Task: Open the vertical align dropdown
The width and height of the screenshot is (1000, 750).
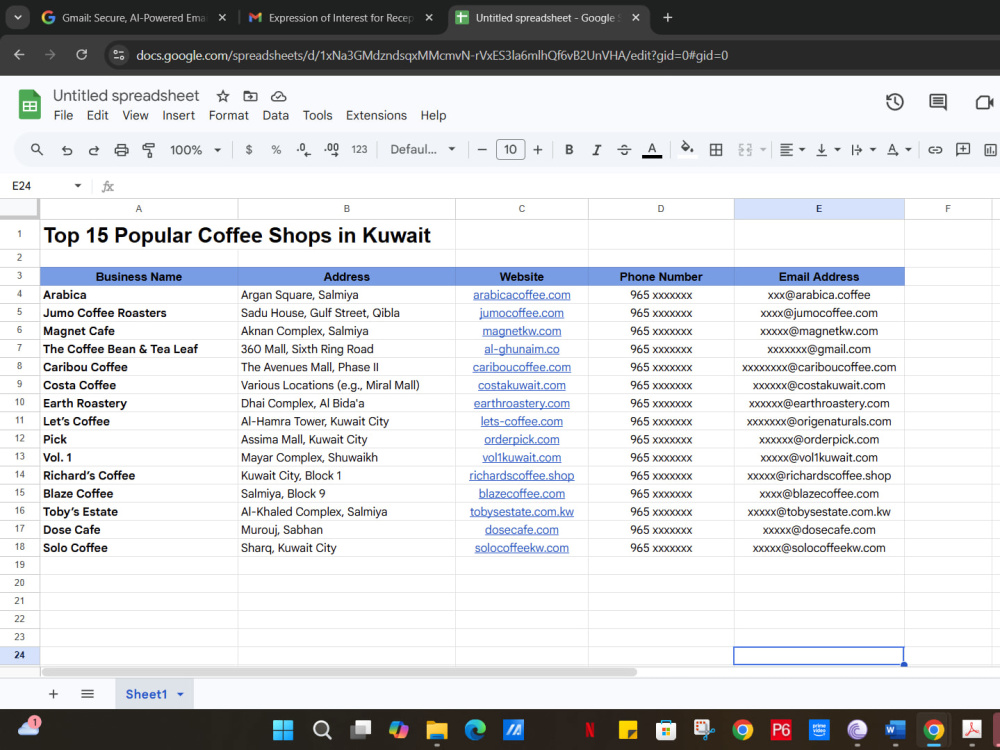Action: pyautogui.click(x=828, y=149)
